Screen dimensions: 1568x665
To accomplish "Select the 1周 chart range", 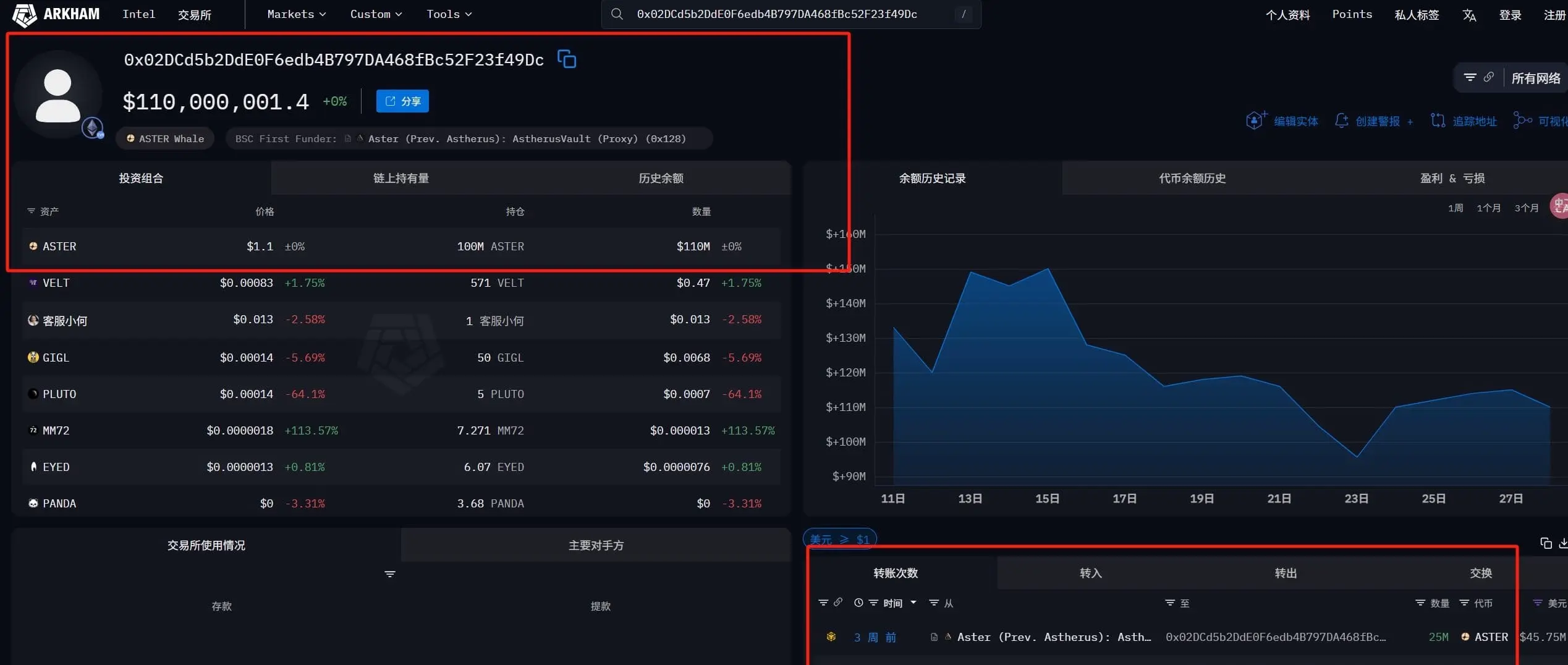I will (x=1456, y=208).
